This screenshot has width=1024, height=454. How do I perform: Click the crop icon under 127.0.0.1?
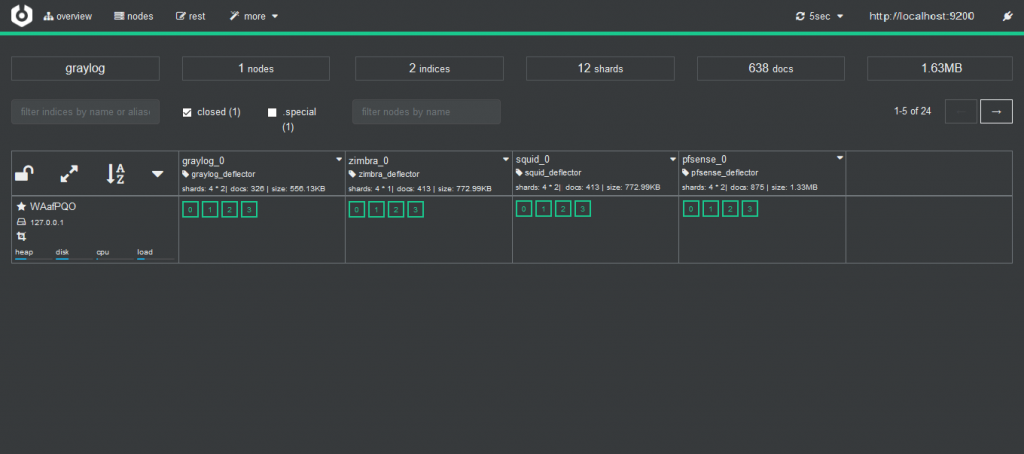pyautogui.click(x=21, y=236)
